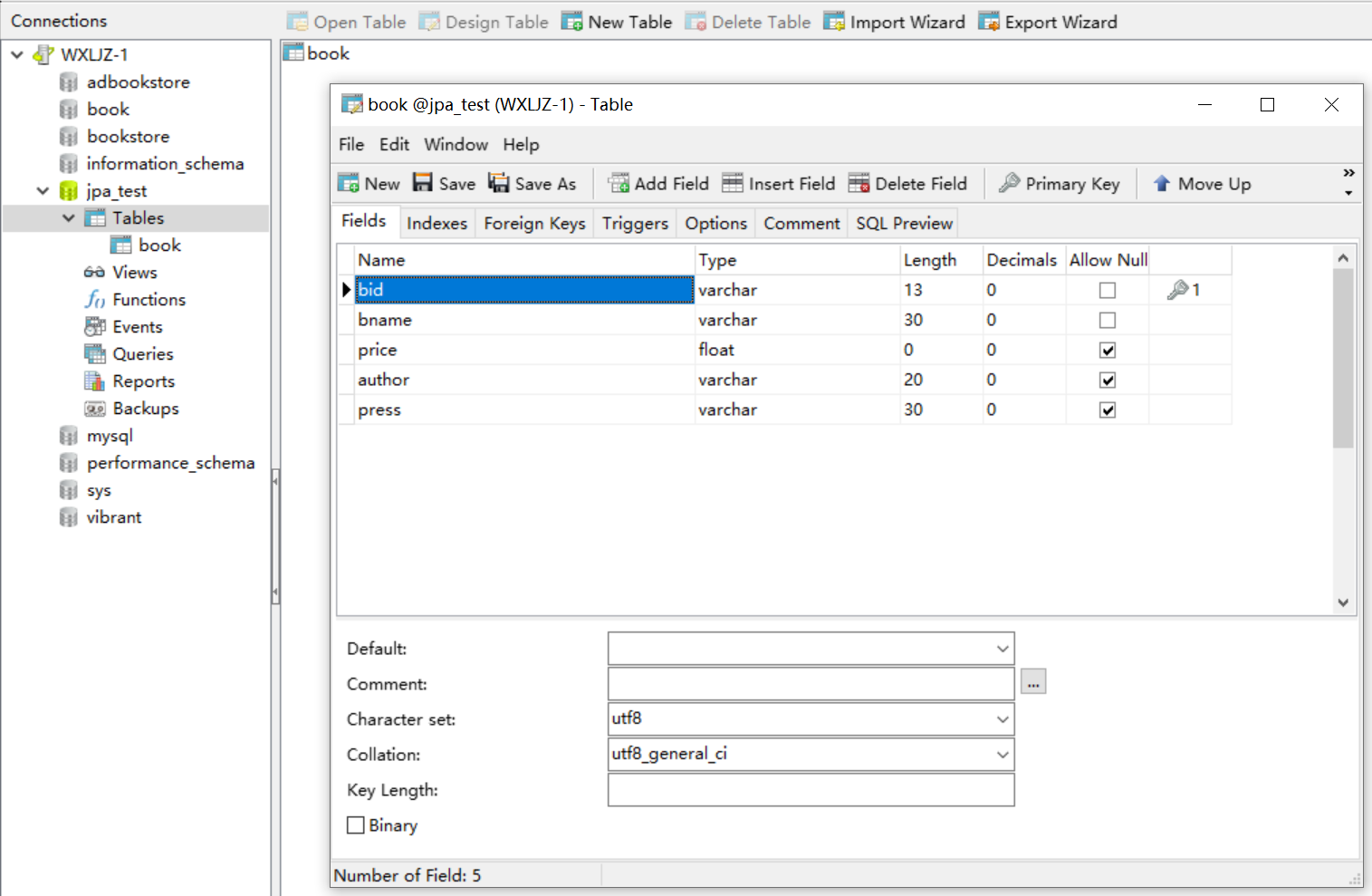Click the primary key icon on bid row

1177,290
